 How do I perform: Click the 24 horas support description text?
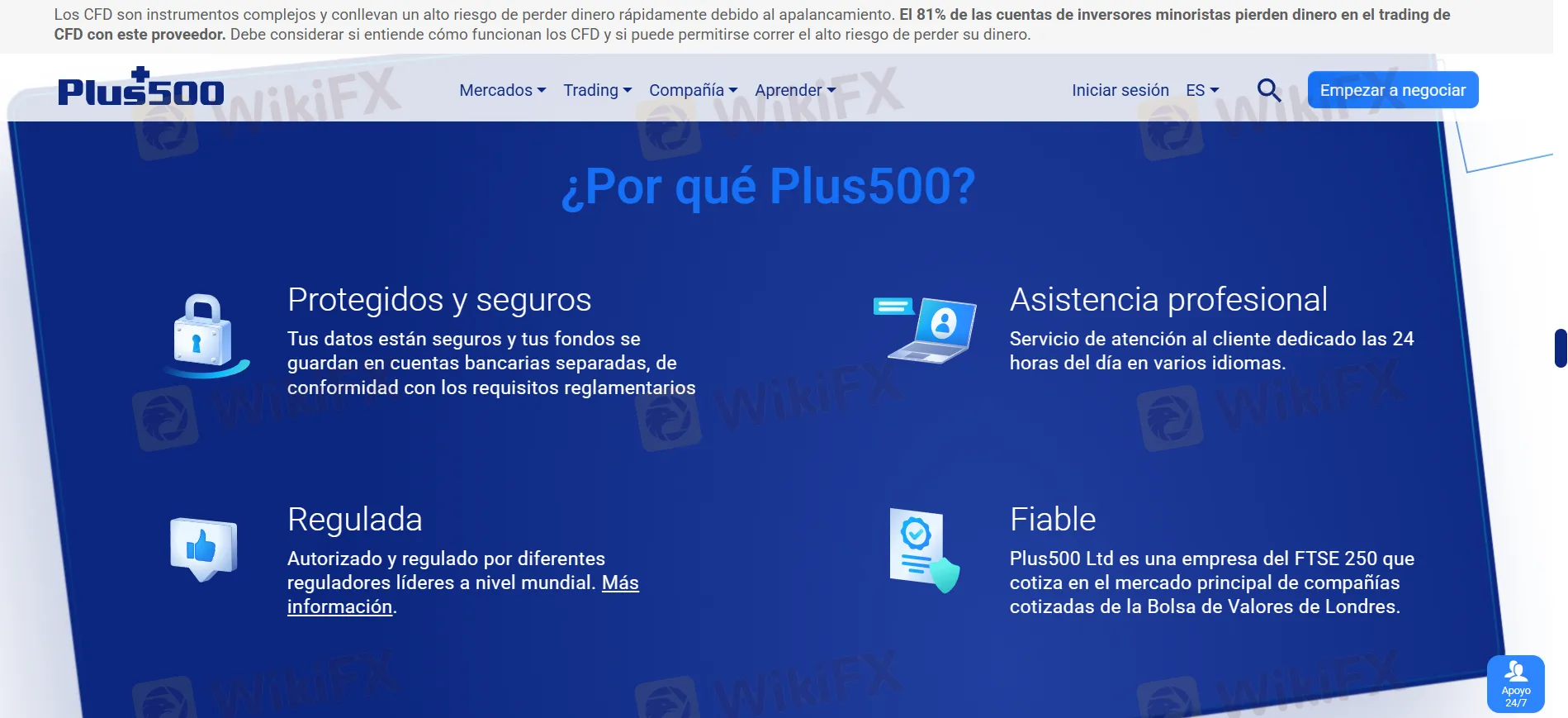coord(1212,350)
